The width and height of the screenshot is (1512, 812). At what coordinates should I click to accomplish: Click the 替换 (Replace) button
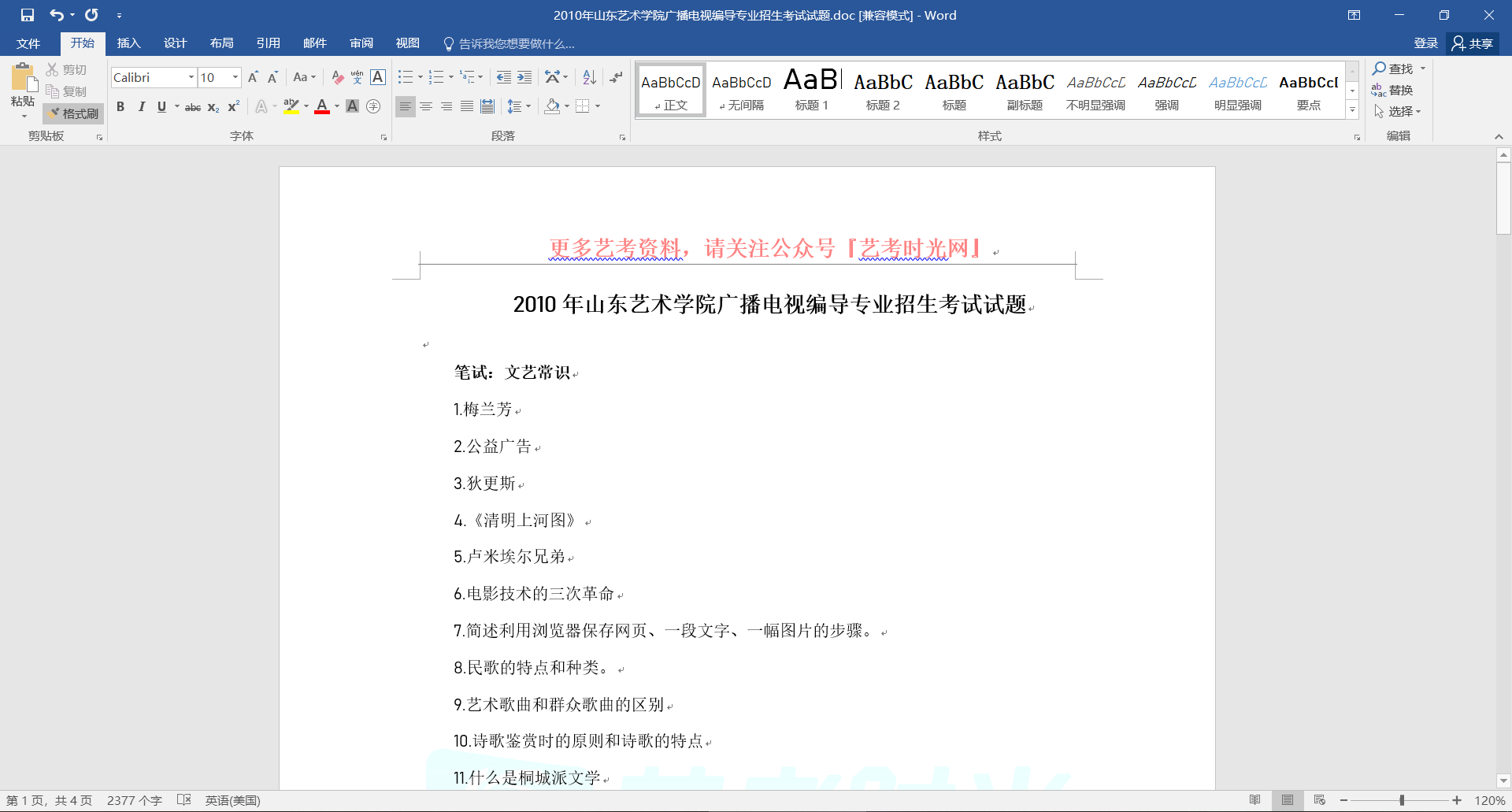coord(1392,91)
